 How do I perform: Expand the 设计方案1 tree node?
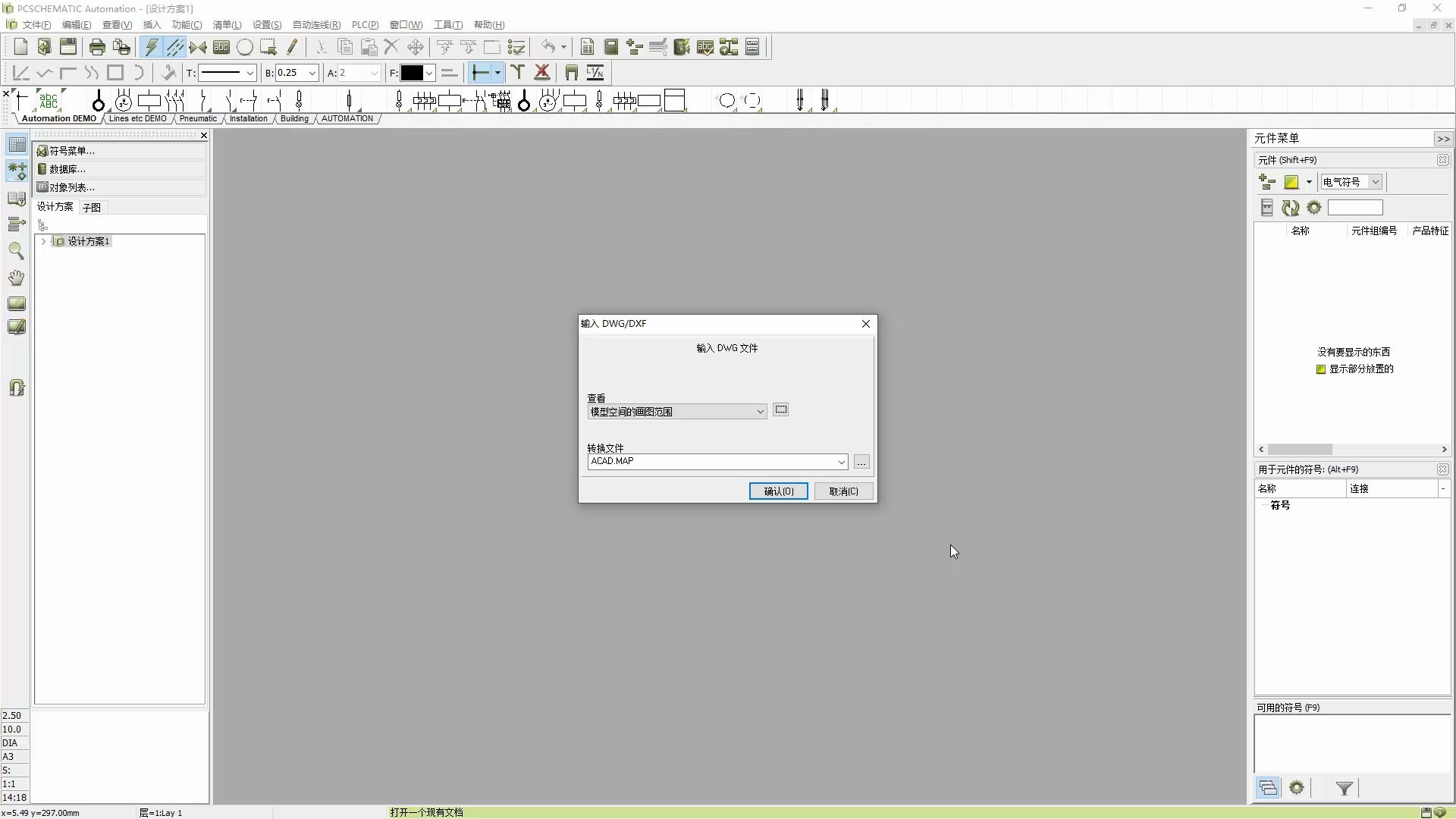pos(44,241)
